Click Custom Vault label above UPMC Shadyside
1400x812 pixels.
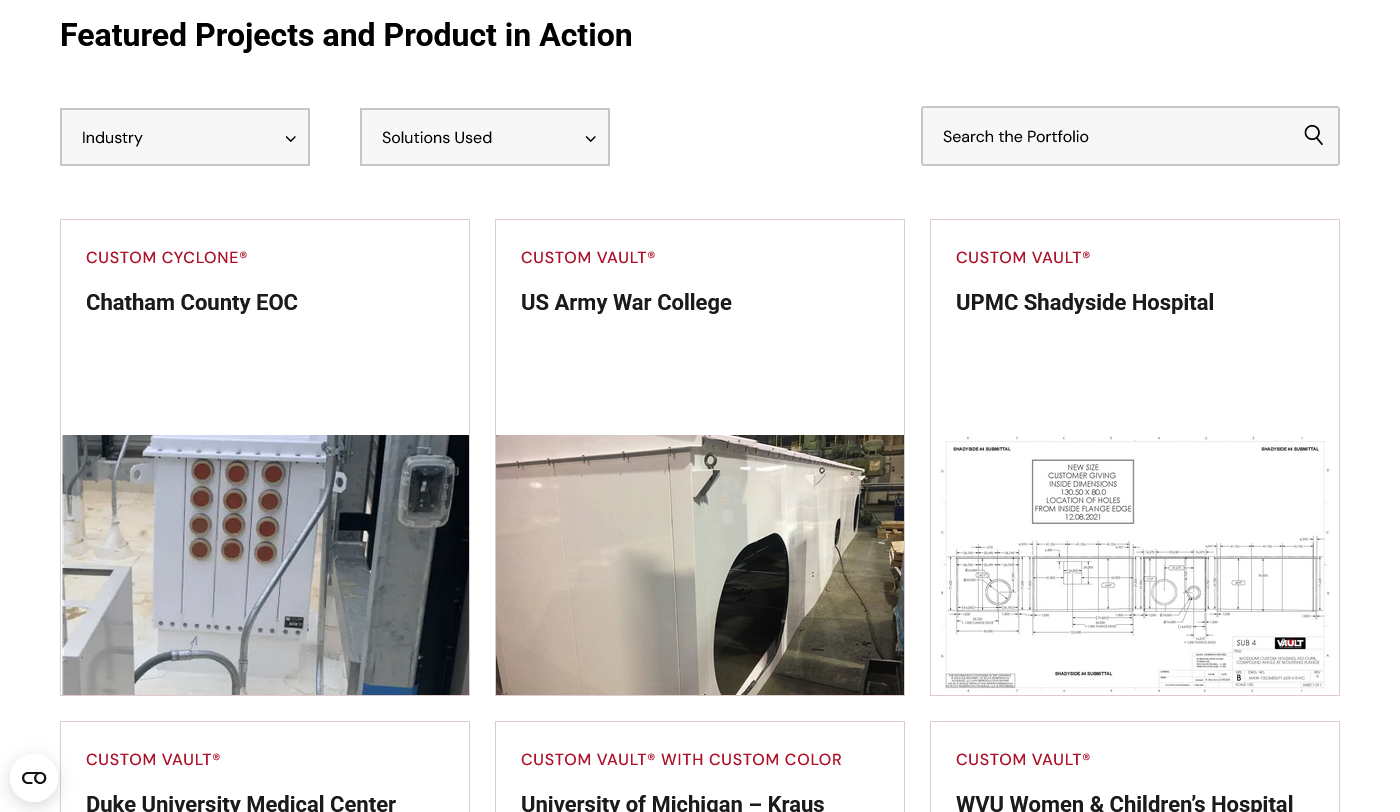[x=1023, y=258]
